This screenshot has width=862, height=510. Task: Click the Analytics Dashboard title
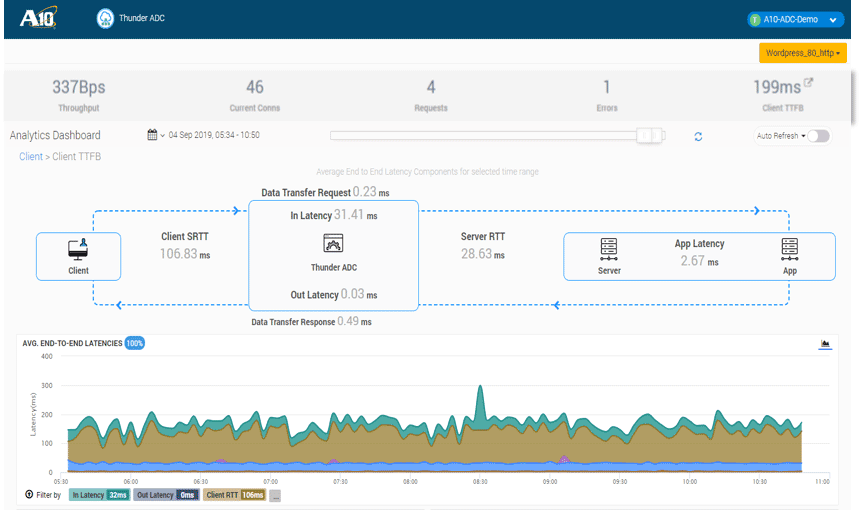[55, 135]
